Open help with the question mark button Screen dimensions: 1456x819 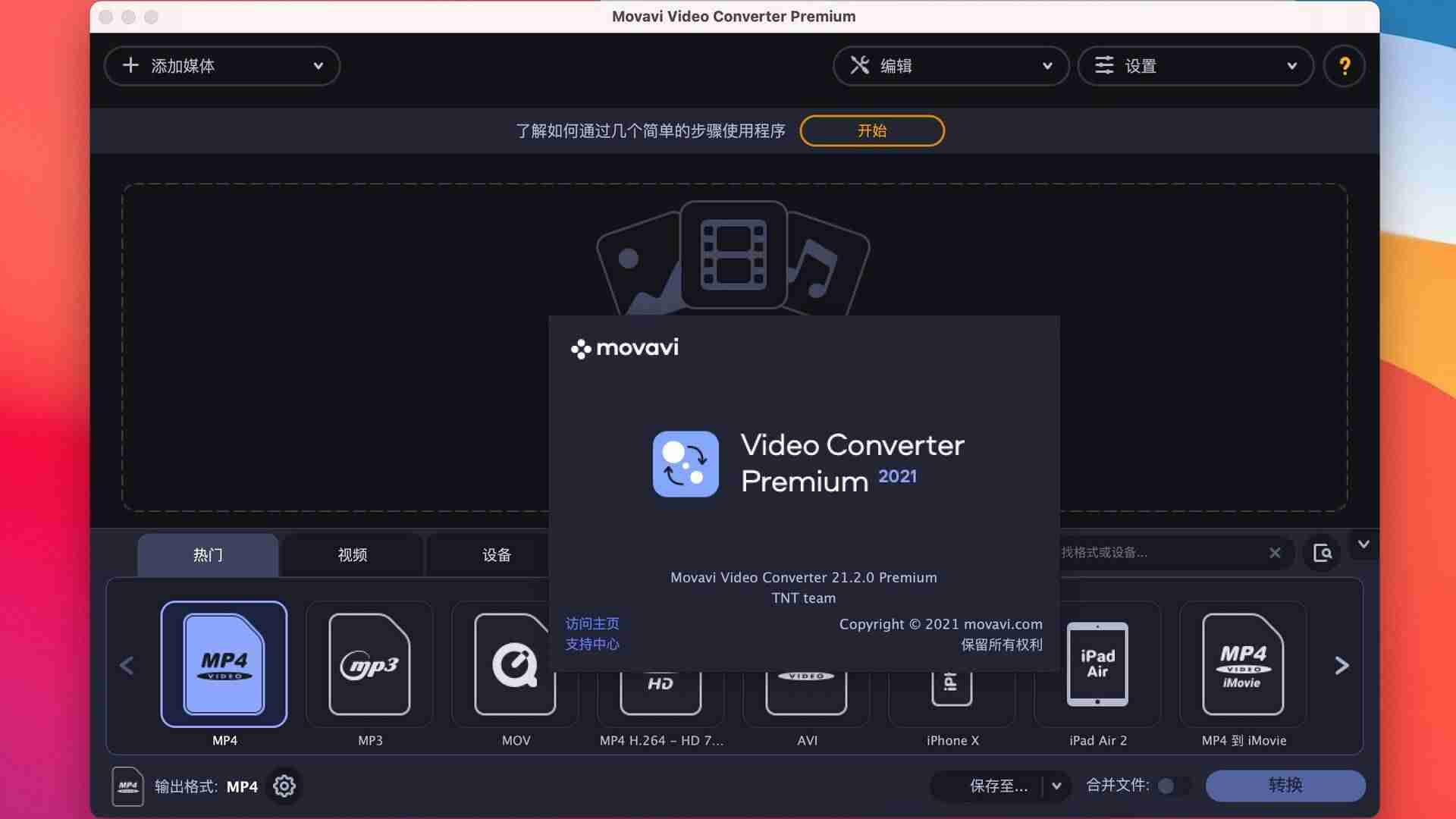[x=1345, y=66]
